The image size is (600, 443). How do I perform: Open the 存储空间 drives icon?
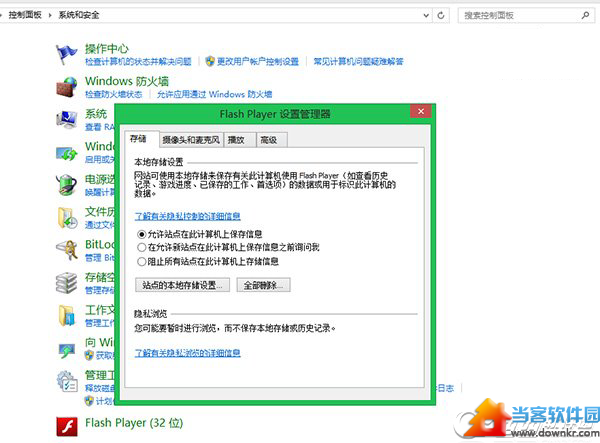pyautogui.click(x=67, y=283)
